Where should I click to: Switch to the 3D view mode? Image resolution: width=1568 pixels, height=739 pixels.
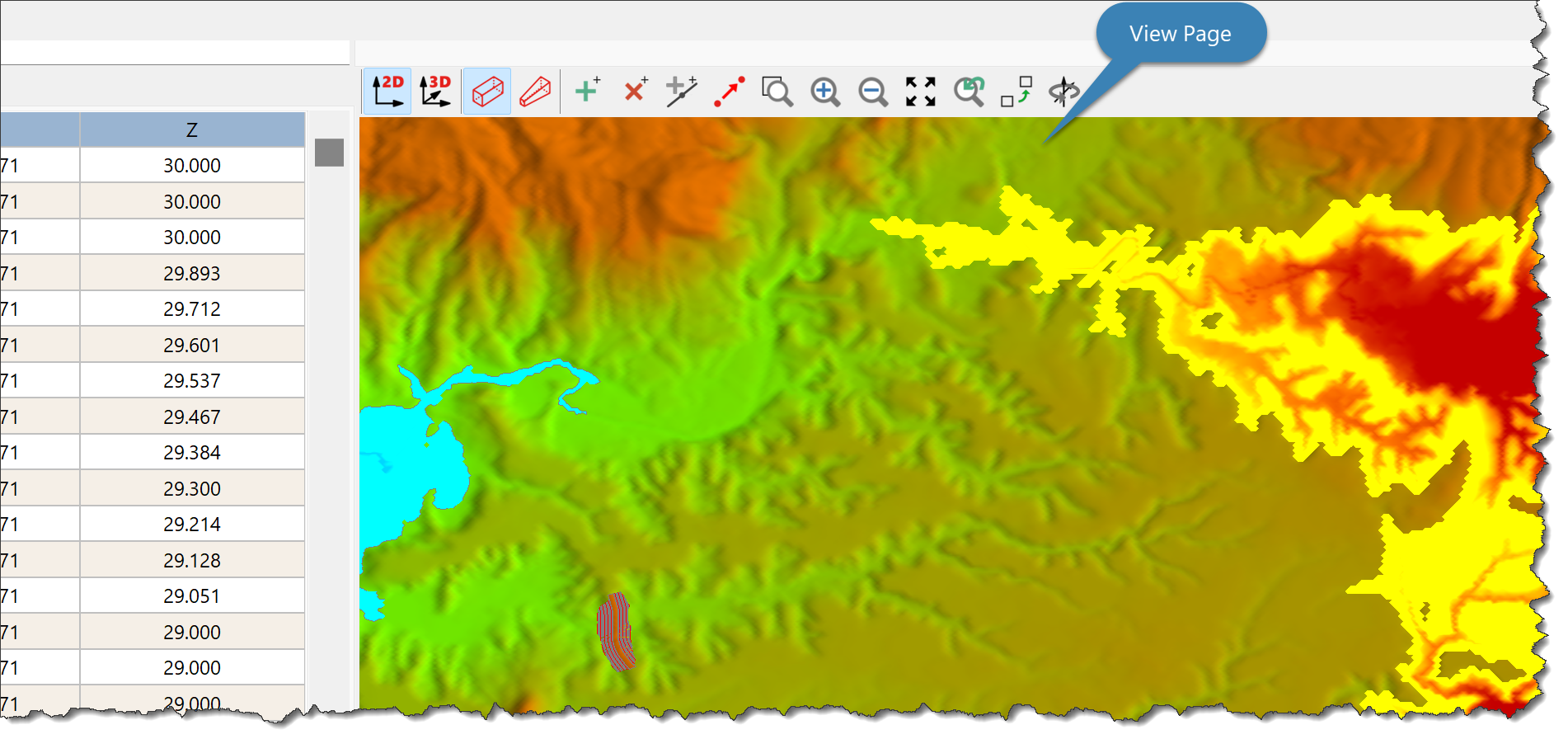tap(435, 91)
